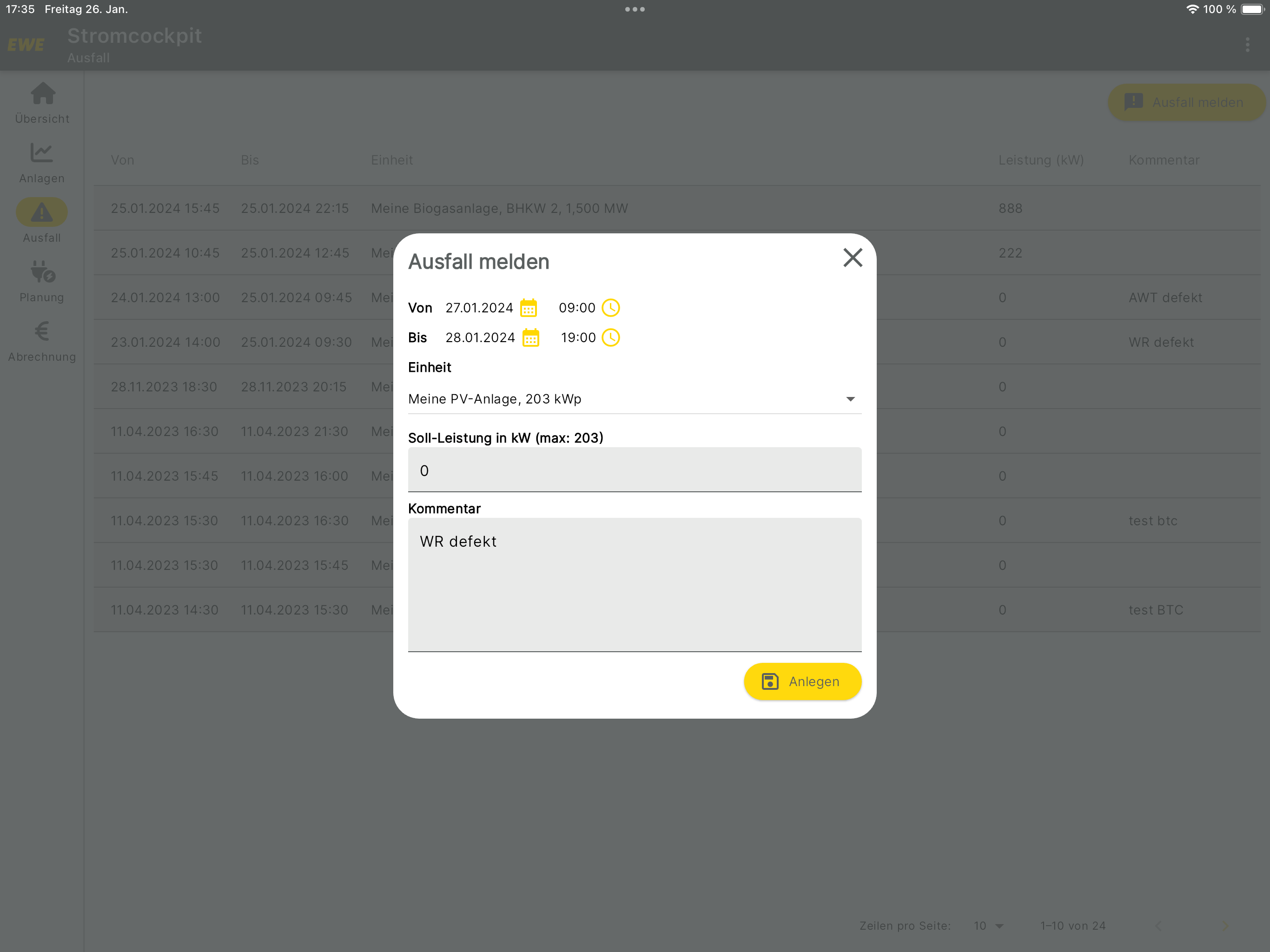Click Von cell 28.11.2023 18:30
The image size is (1270, 952).
click(164, 387)
